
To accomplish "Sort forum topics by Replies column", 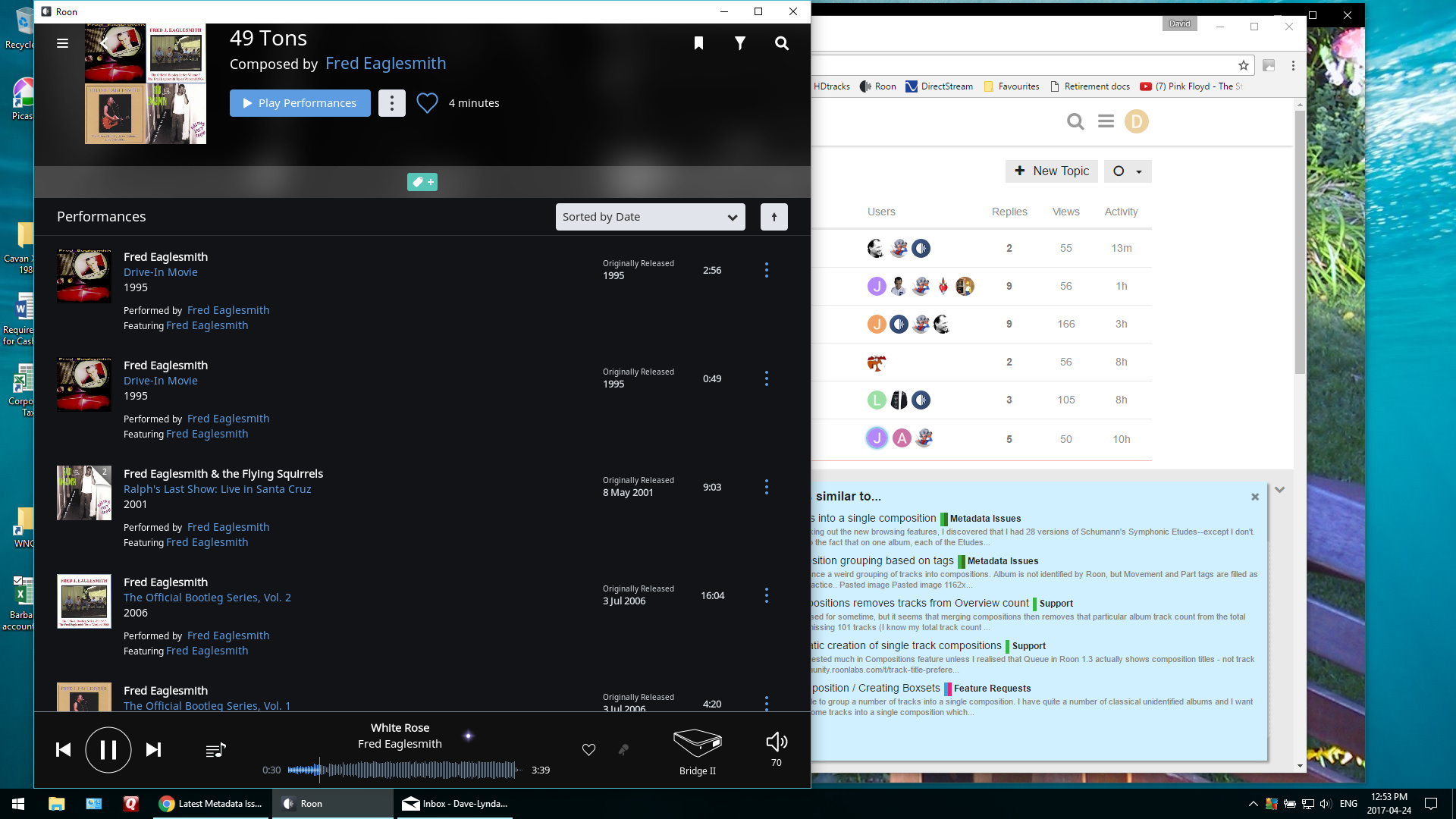I will (x=1009, y=212).
